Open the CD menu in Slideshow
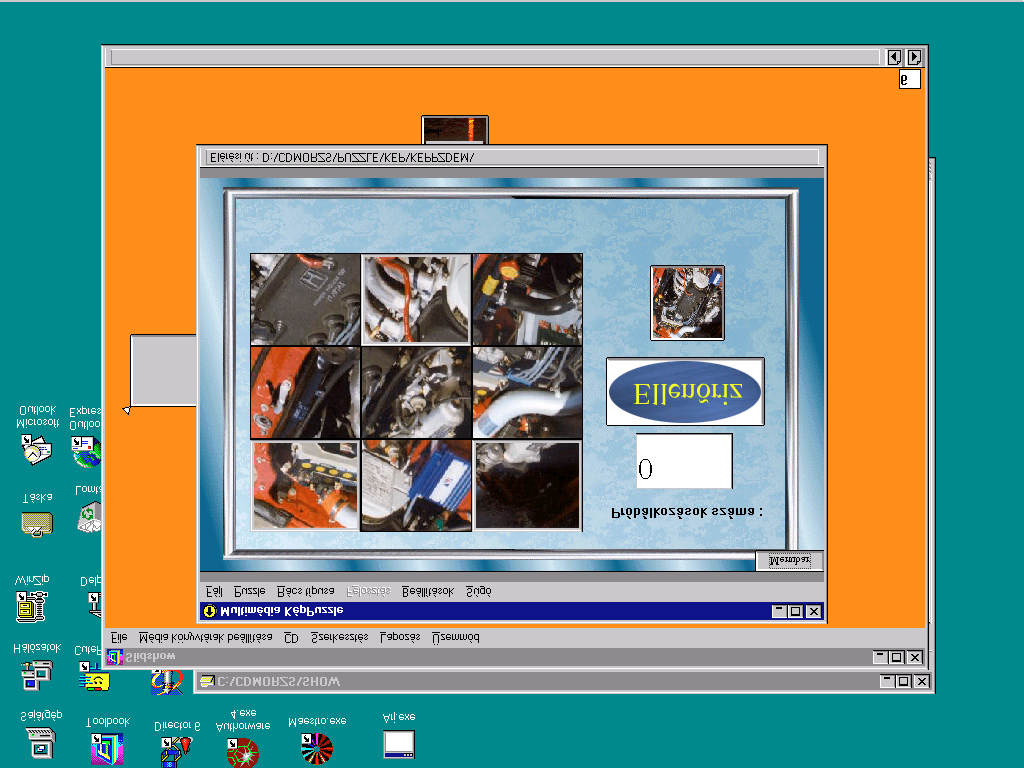The height and width of the screenshot is (768, 1024). [291, 637]
